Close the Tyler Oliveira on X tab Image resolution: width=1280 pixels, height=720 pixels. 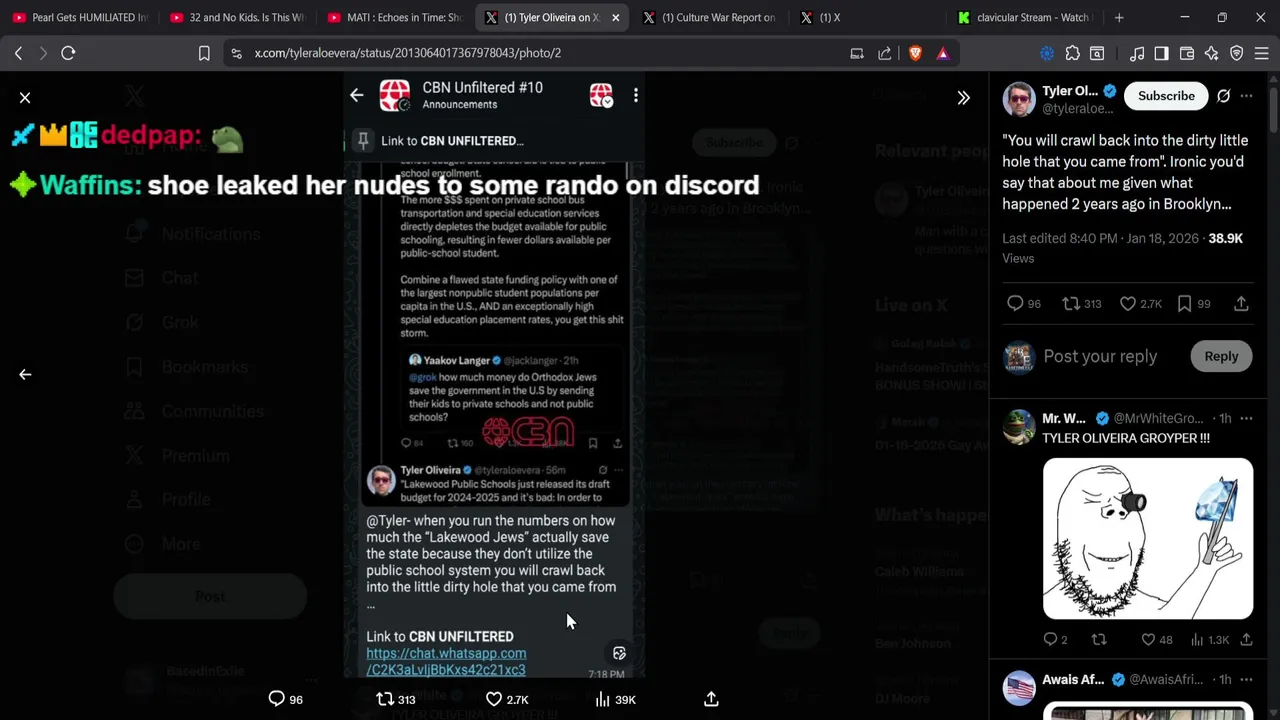(616, 17)
